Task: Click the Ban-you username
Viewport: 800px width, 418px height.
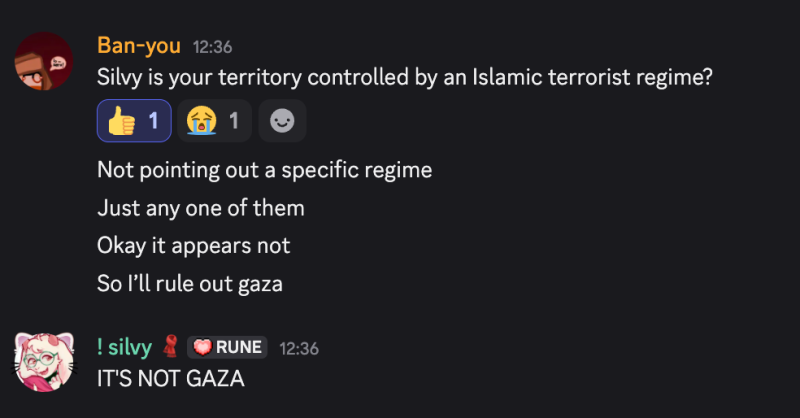Action: (x=138, y=46)
